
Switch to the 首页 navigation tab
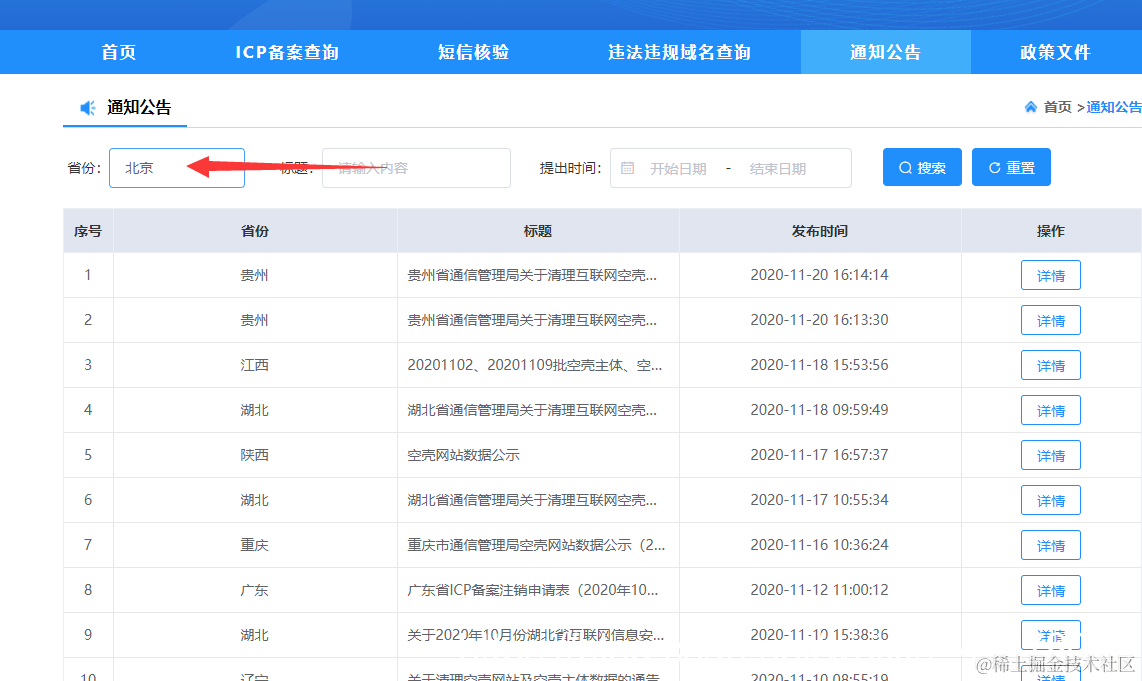pos(118,52)
